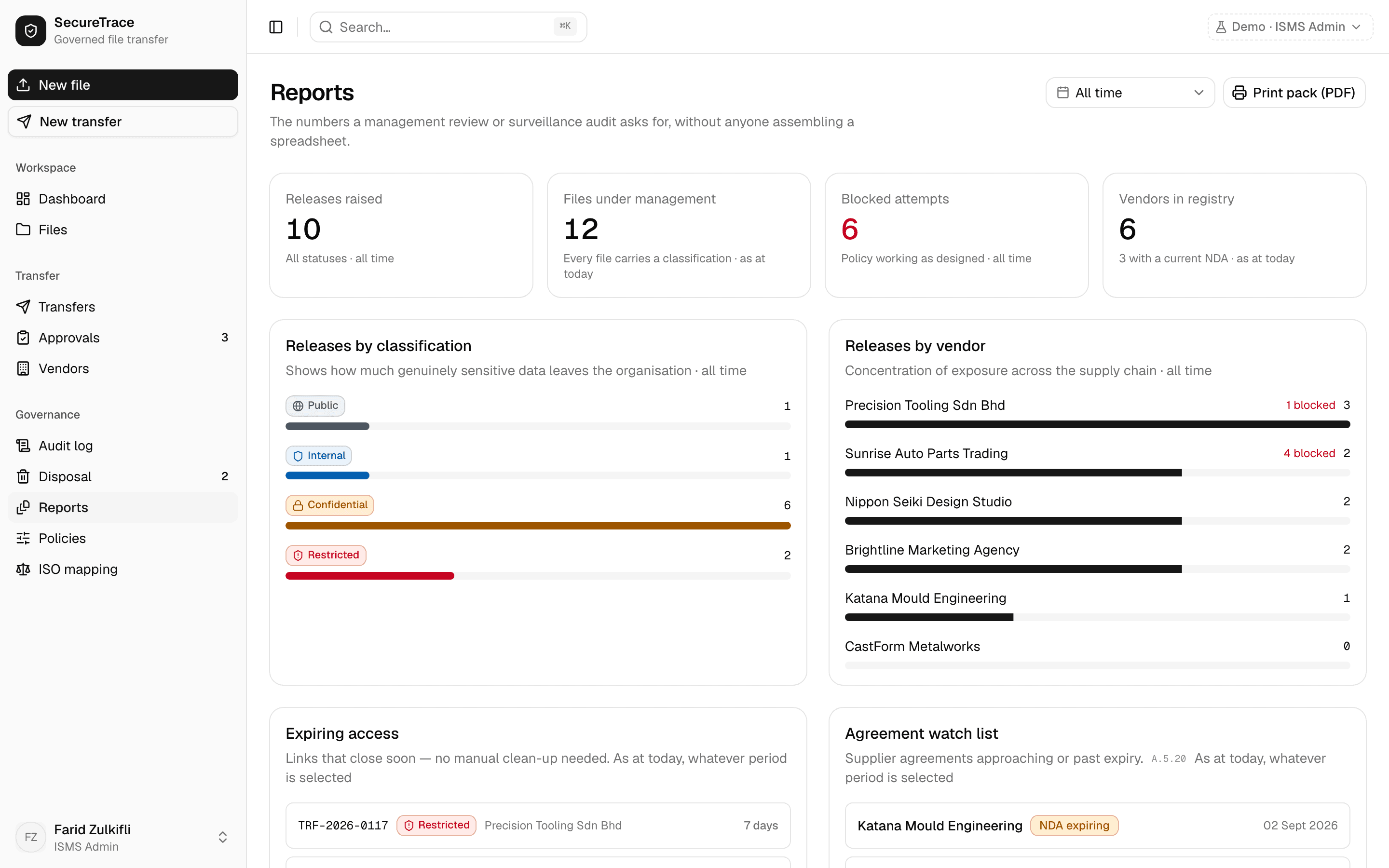Click the Reports chart icon in sidebar
The width and height of the screenshot is (1389, 868).
tap(23, 507)
